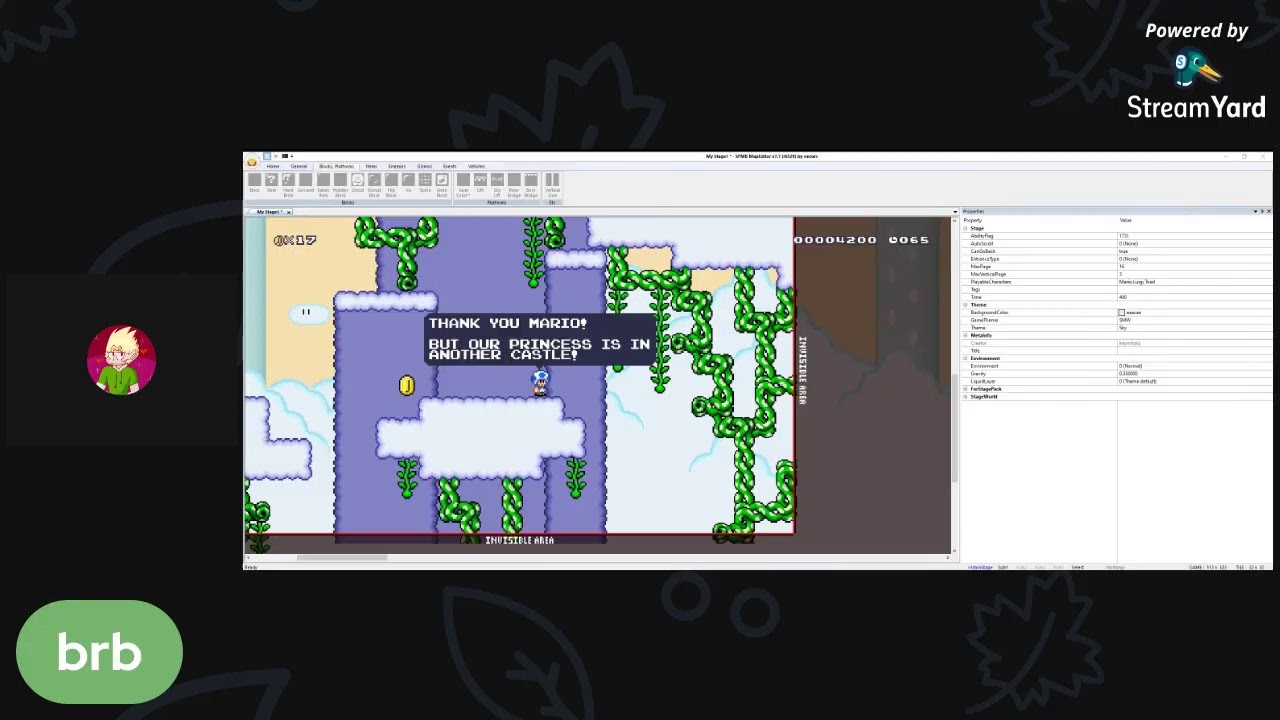Screen dimensions: 1280x720
Task: Open the General ribbon tab
Action: click(299, 166)
